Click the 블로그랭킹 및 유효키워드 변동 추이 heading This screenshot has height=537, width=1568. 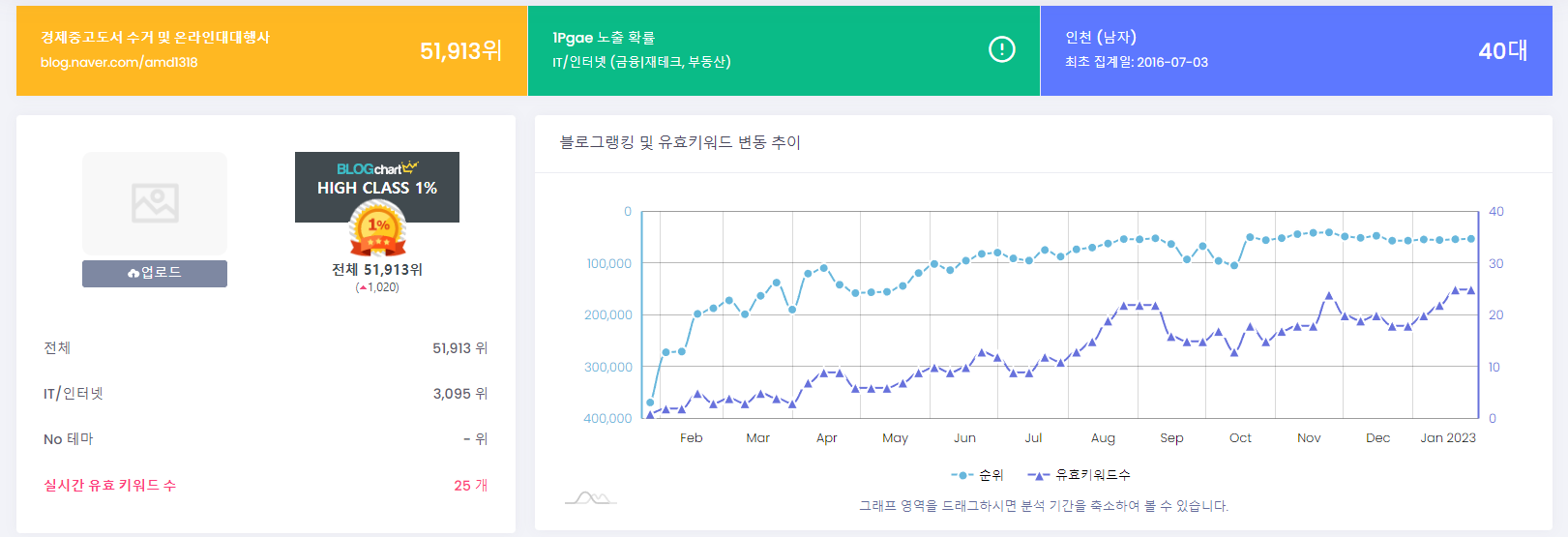tap(680, 142)
